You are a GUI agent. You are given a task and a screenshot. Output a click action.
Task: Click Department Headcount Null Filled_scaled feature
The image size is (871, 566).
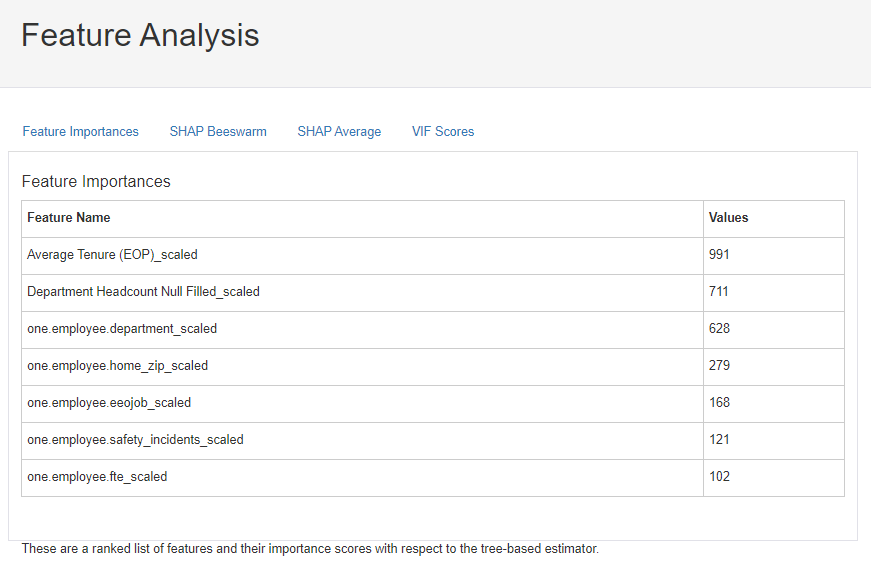point(143,292)
